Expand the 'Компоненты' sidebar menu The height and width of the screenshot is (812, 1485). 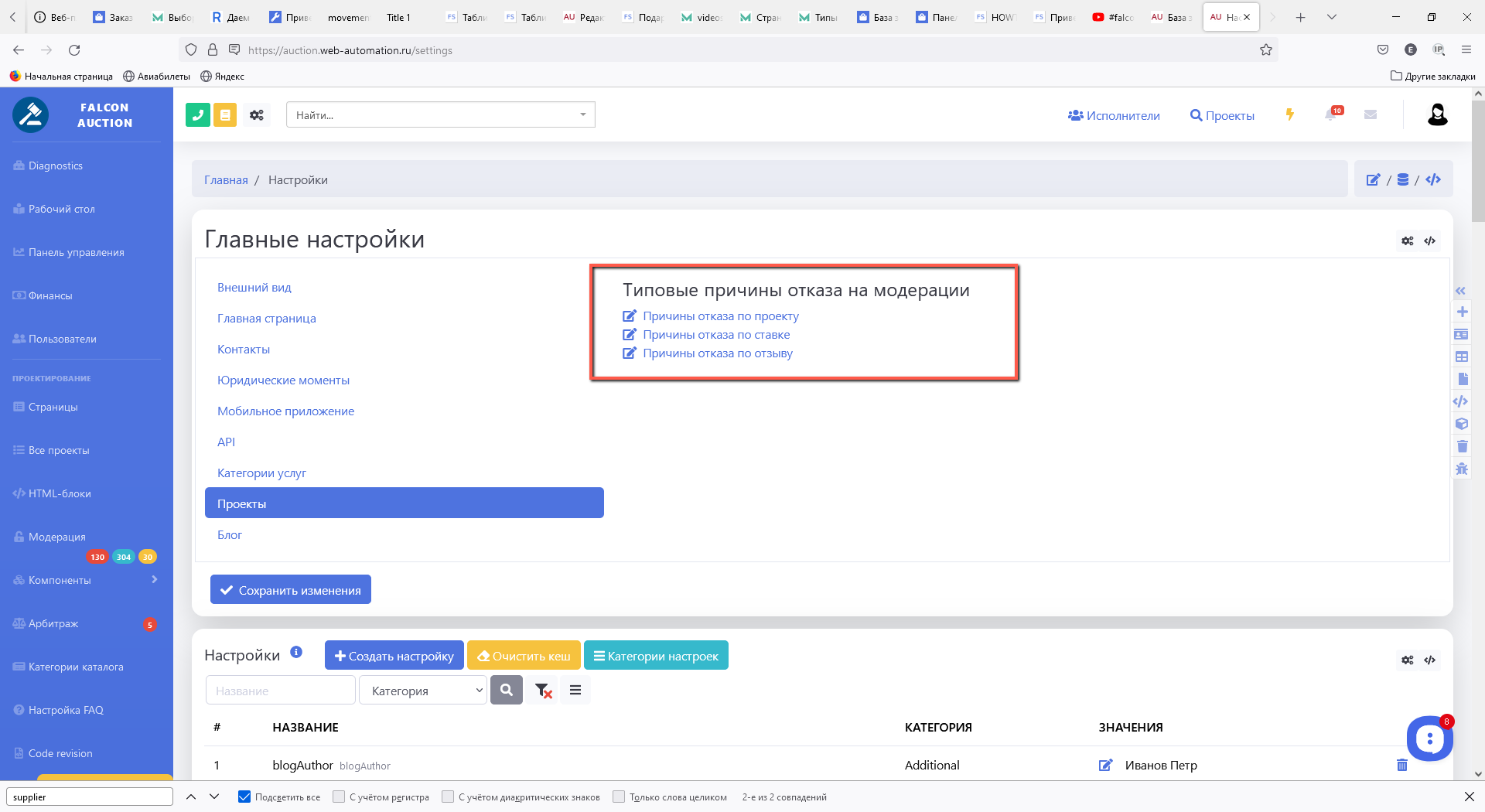(85, 580)
